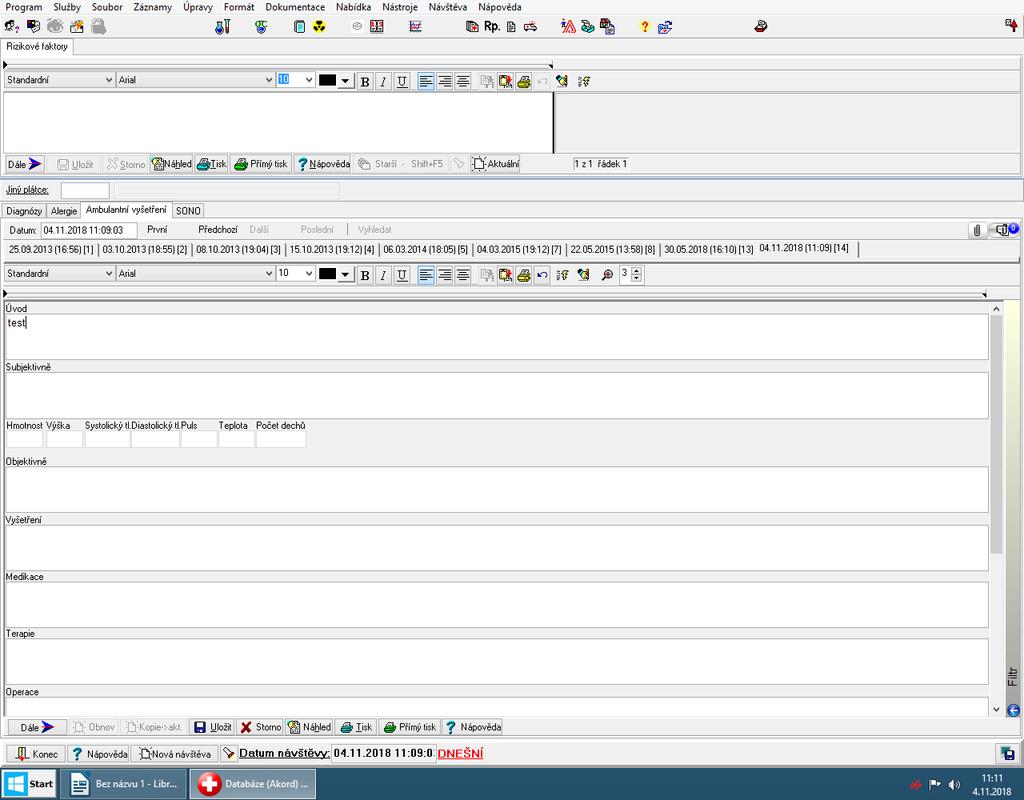Click the Předchozí record navigation link

click(217, 230)
